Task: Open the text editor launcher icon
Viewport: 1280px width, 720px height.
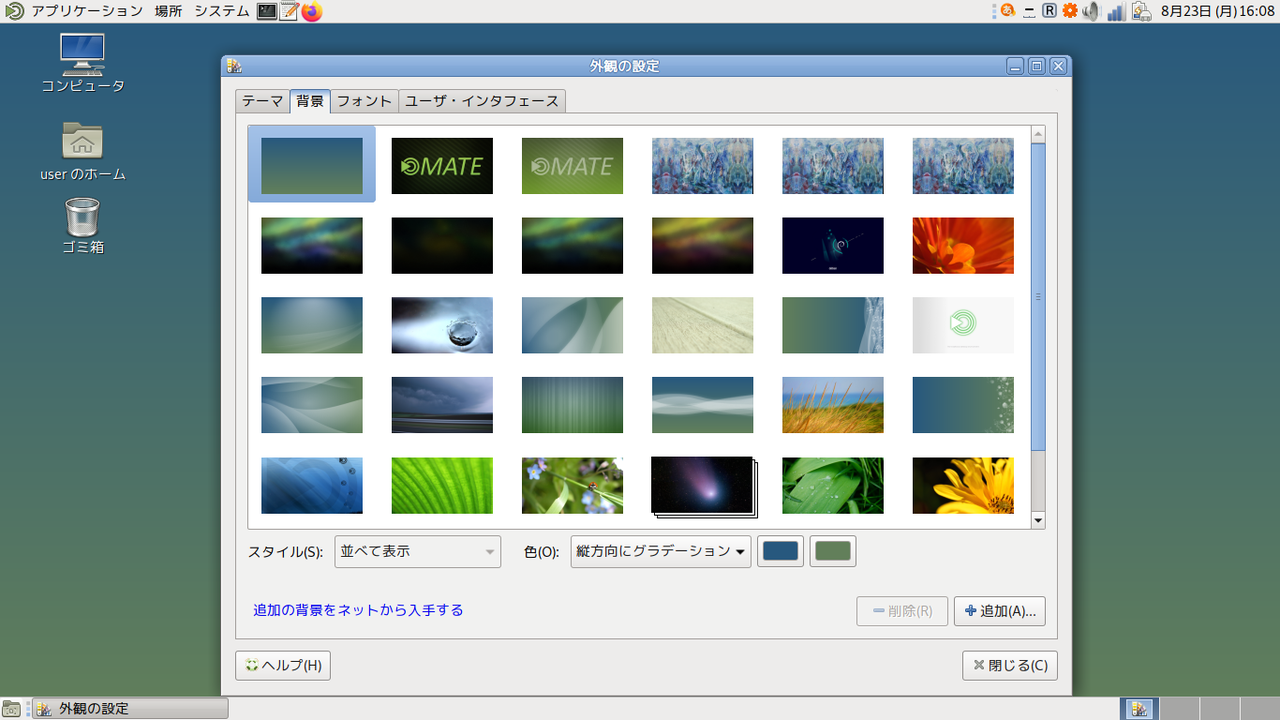Action: tap(289, 11)
